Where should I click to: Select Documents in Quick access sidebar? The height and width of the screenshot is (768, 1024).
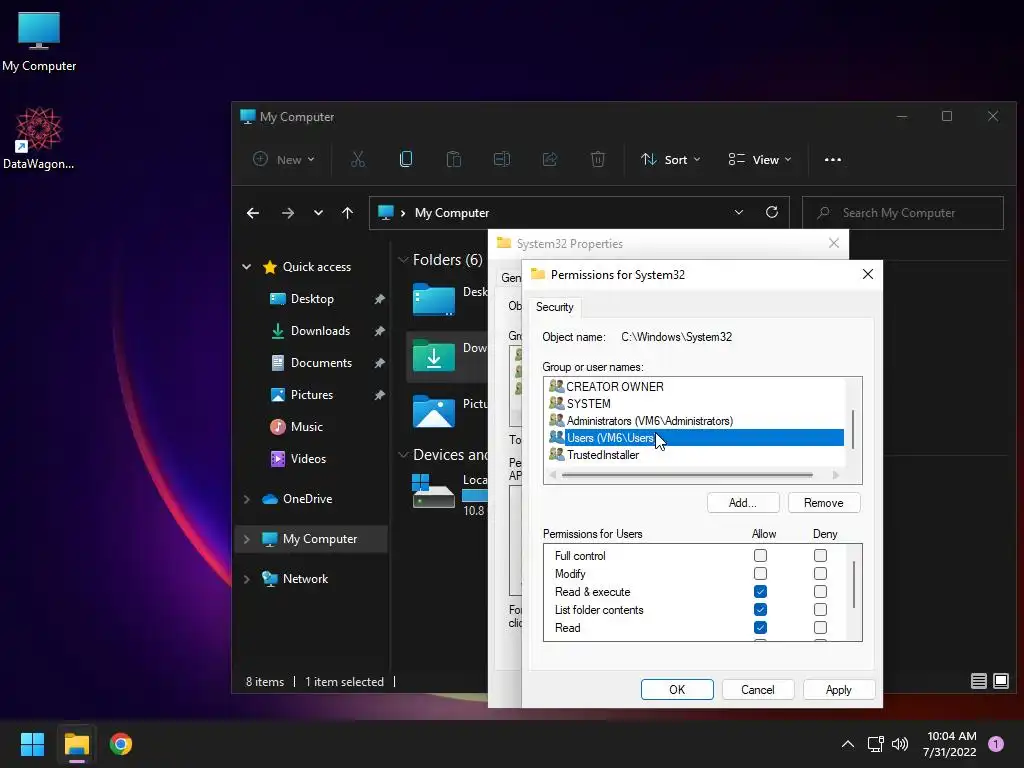click(x=321, y=363)
